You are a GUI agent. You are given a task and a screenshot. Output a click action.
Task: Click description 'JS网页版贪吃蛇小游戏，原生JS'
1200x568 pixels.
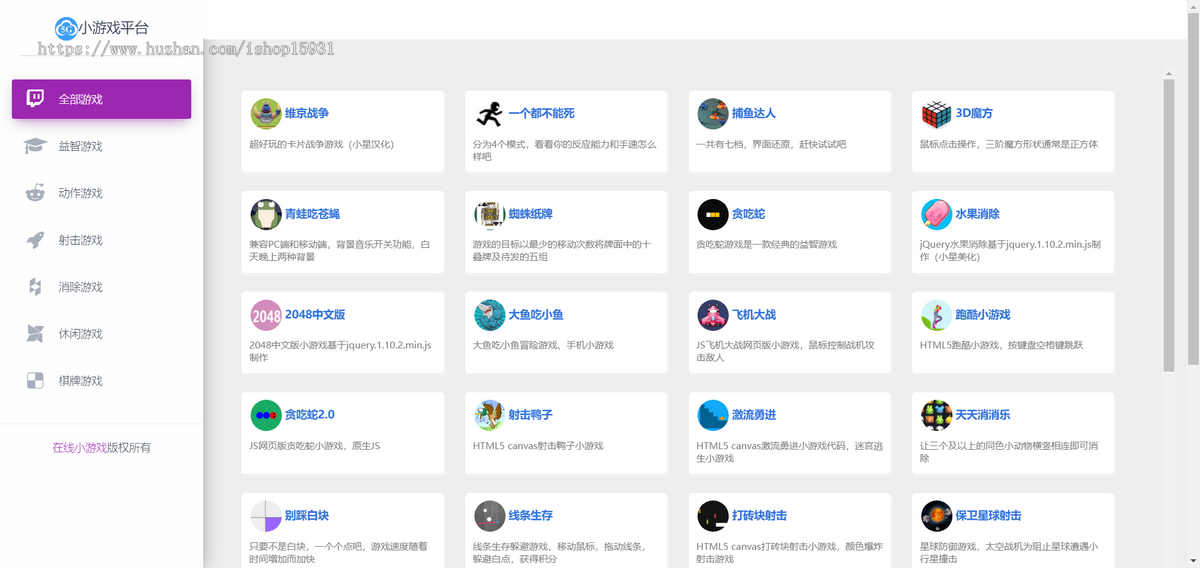(314, 445)
